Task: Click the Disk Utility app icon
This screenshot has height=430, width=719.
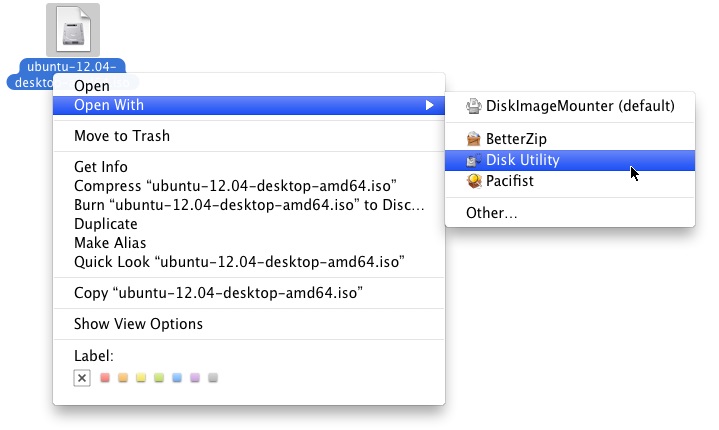Action: (474, 160)
